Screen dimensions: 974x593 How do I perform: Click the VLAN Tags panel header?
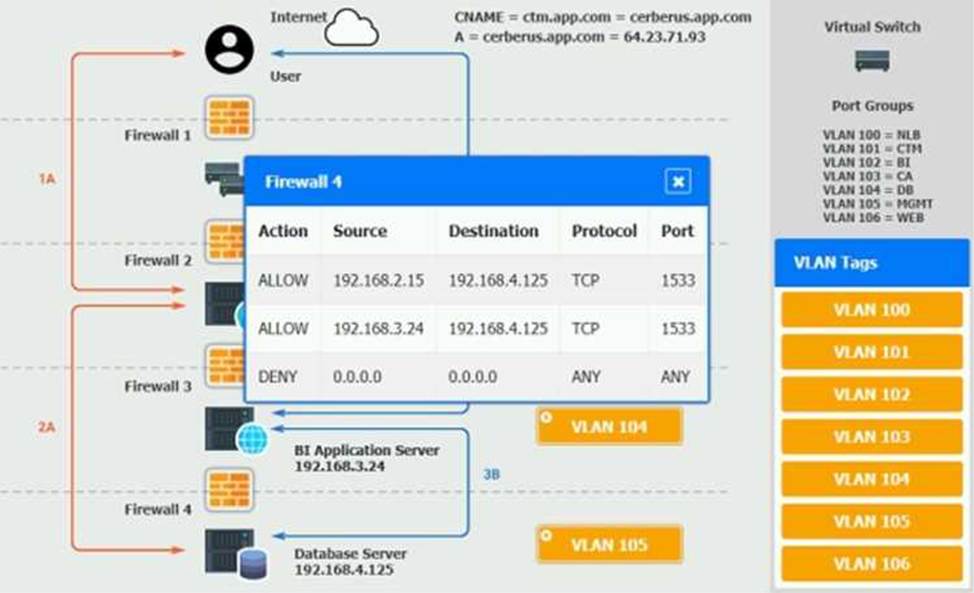coord(871,263)
